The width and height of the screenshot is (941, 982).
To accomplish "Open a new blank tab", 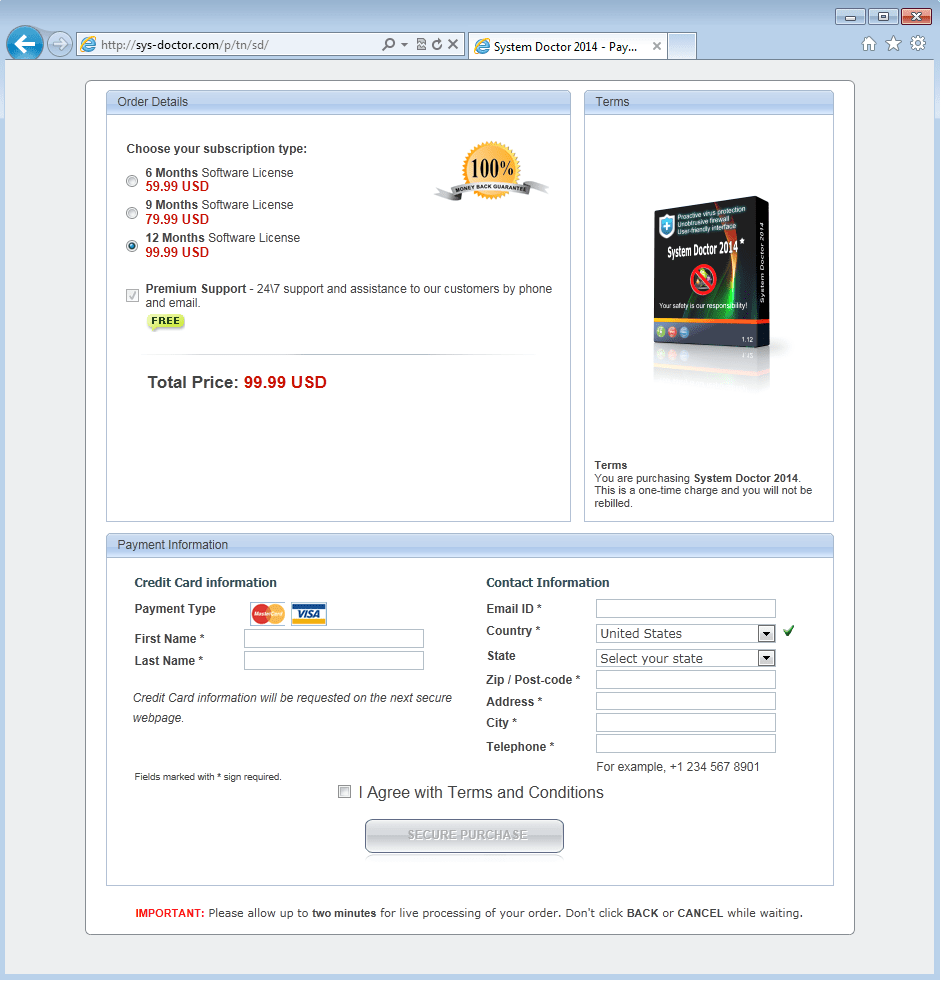I will [x=682, y=46].
